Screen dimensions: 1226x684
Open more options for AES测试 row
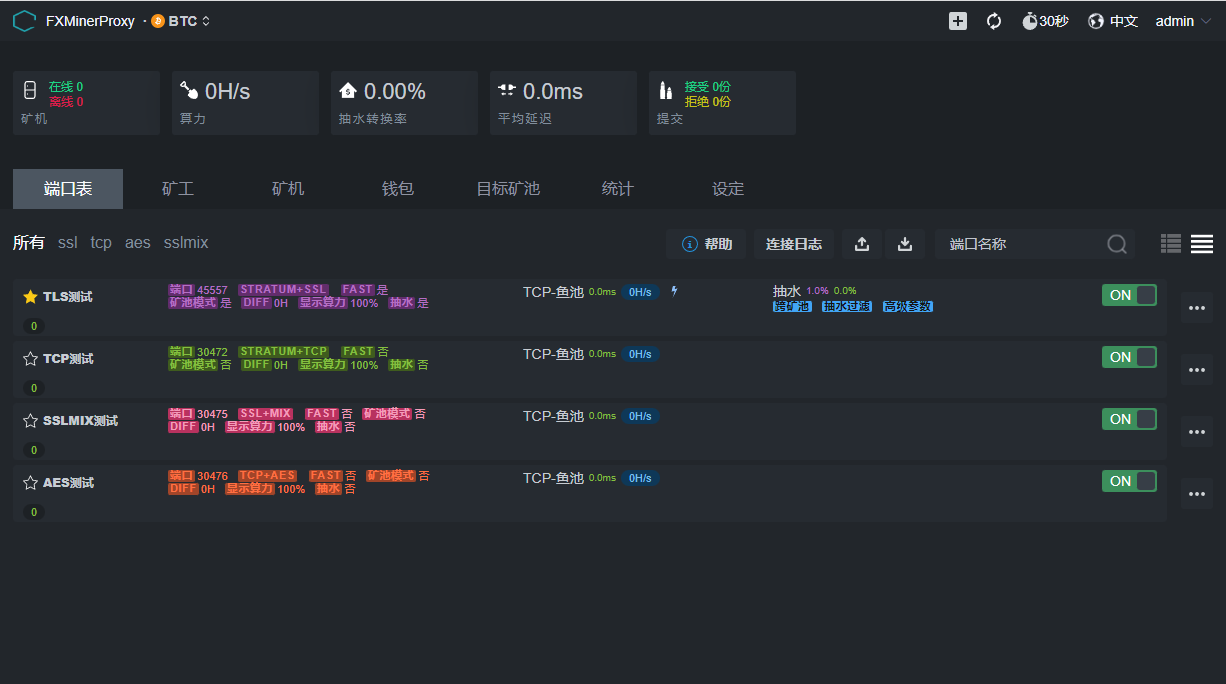coord(1197,494)
